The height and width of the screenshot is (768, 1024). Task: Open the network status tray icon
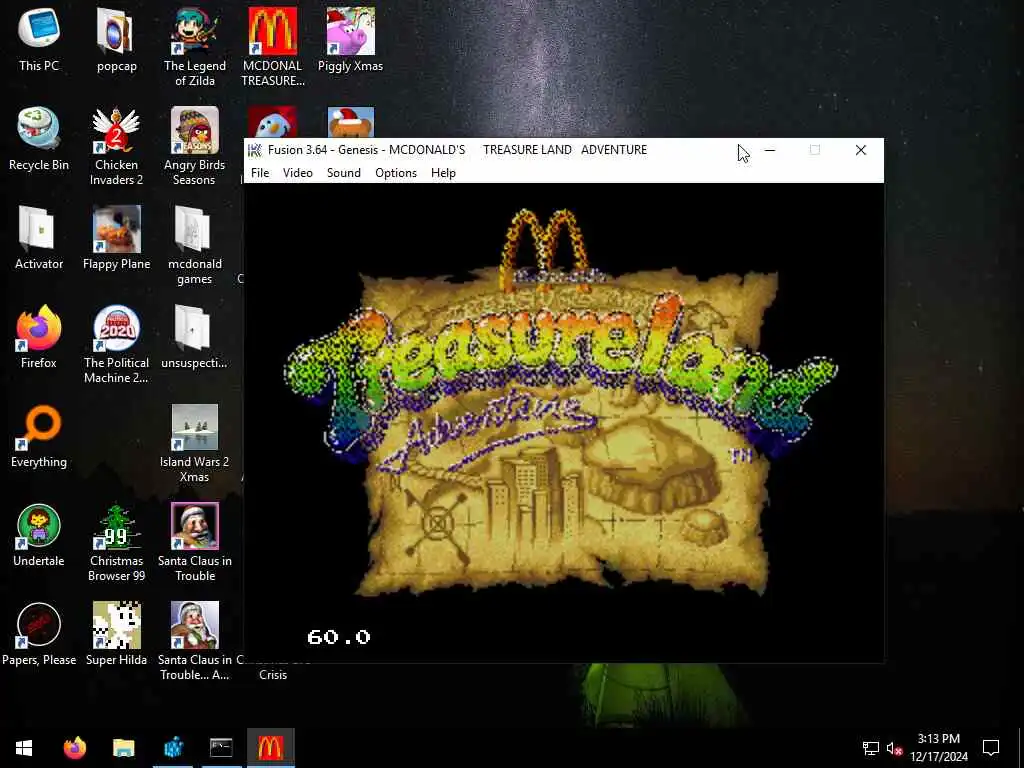(x=871, y=748)
